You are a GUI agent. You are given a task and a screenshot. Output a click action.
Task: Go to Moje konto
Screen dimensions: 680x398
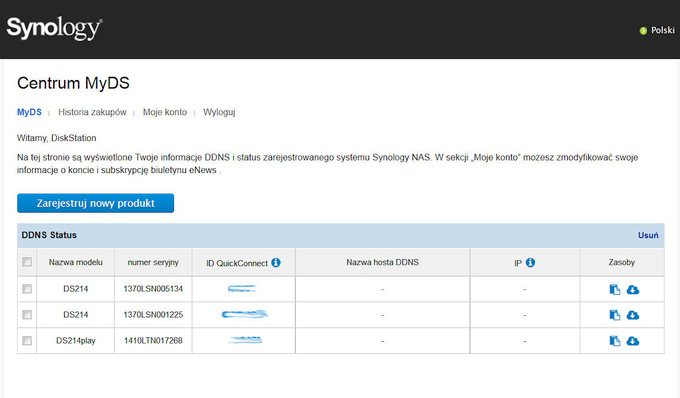165,112
